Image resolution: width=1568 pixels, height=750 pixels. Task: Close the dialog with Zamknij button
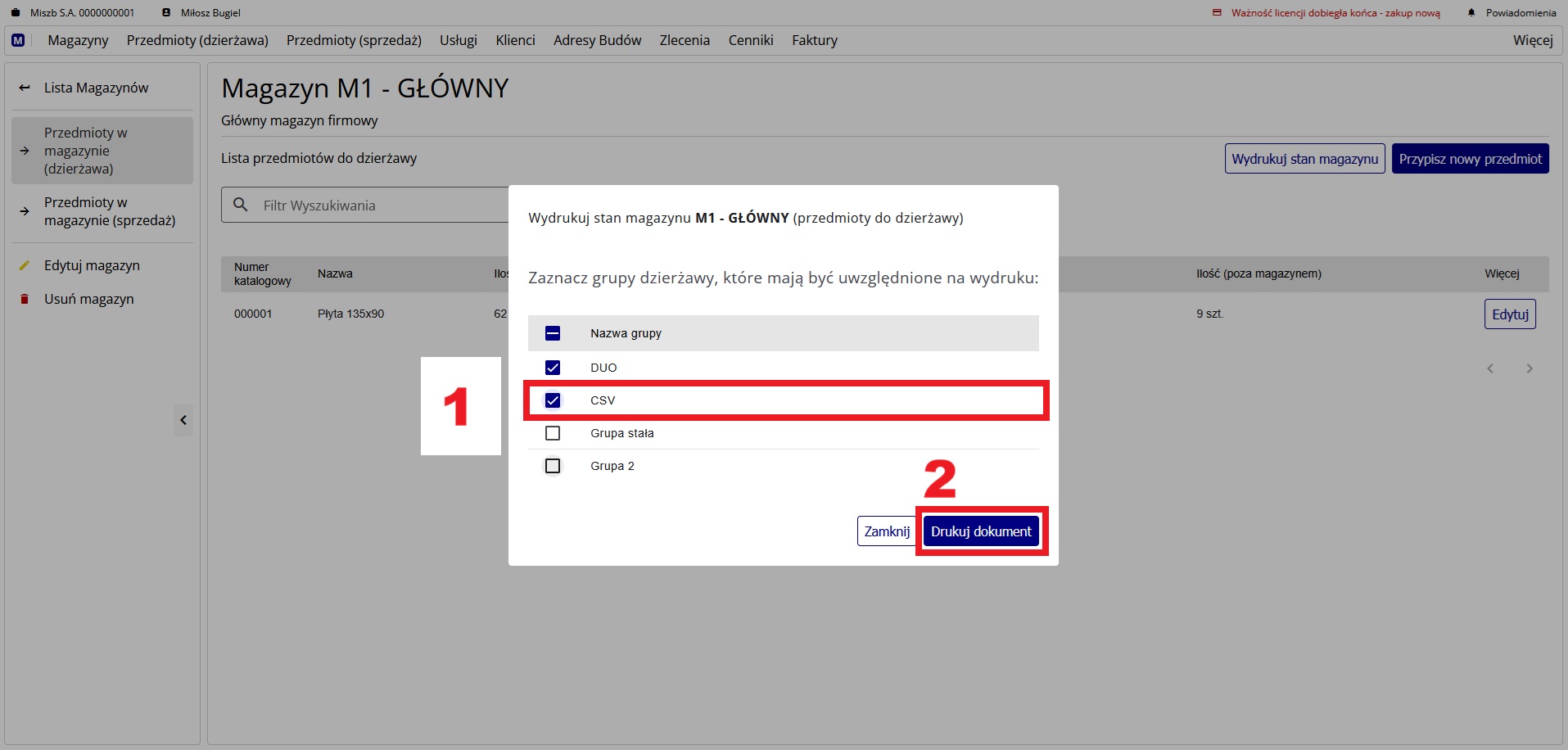pos(886,531)
